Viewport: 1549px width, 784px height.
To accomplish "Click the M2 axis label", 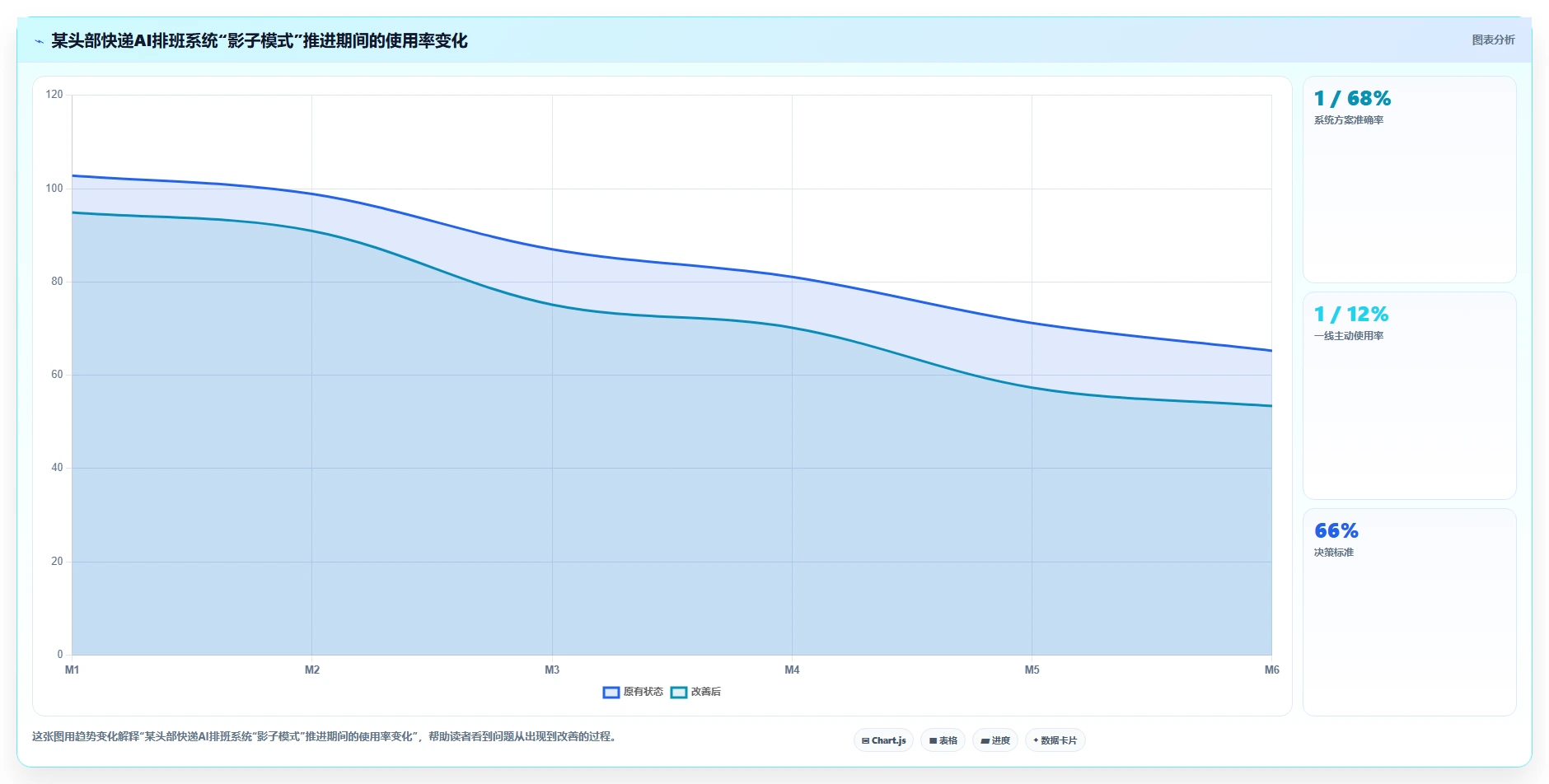I will point(312,670).
